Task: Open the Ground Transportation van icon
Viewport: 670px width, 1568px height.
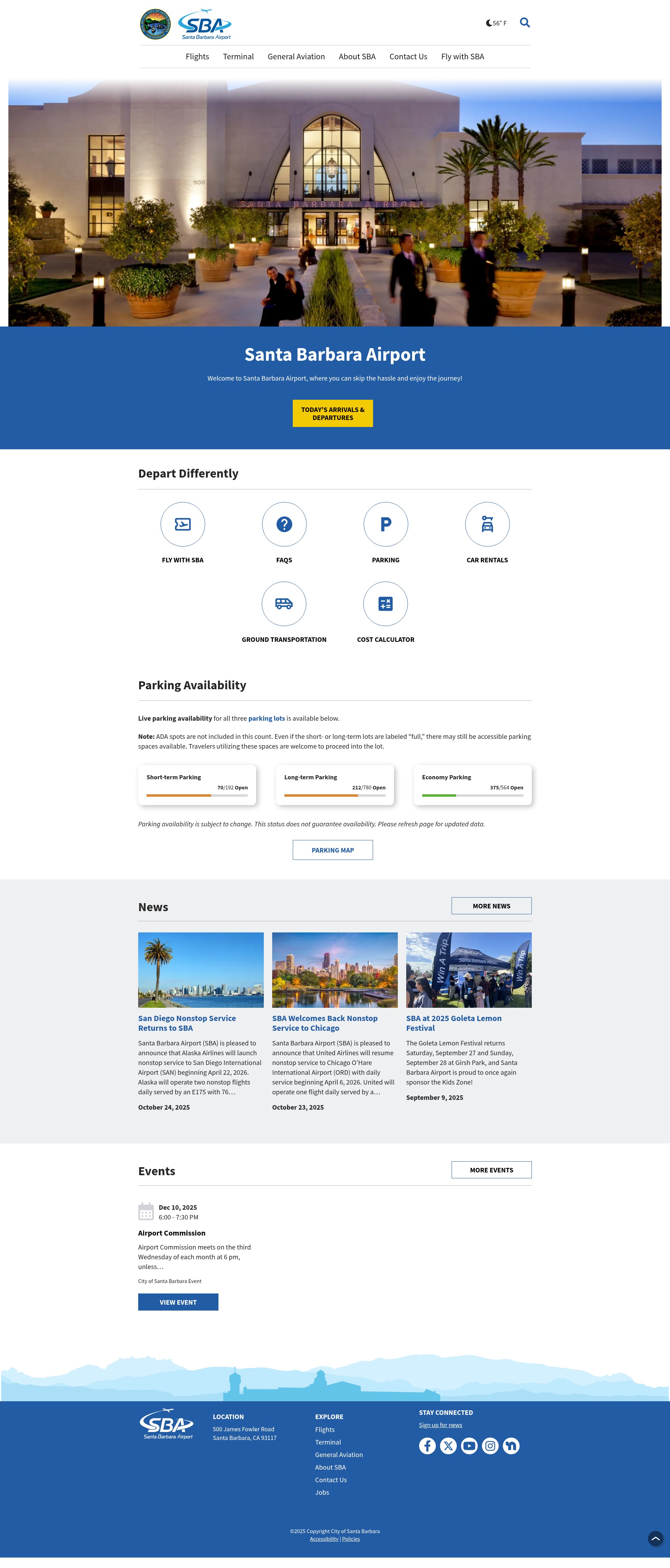Action: pos(284,604)
